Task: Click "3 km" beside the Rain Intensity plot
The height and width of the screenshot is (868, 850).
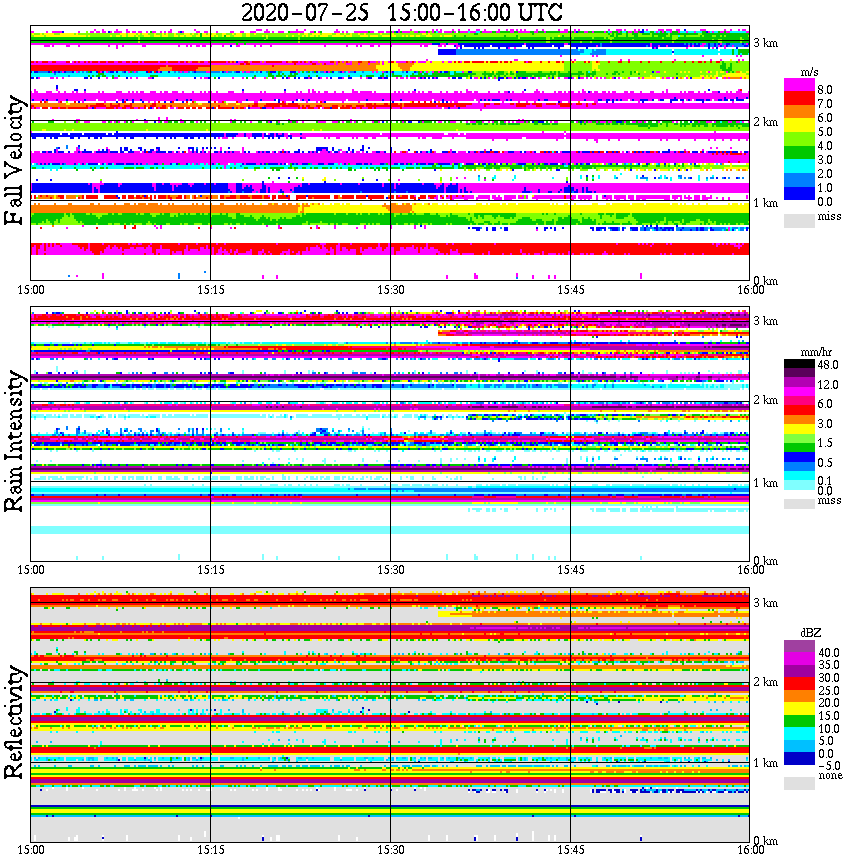Action: 765,321
